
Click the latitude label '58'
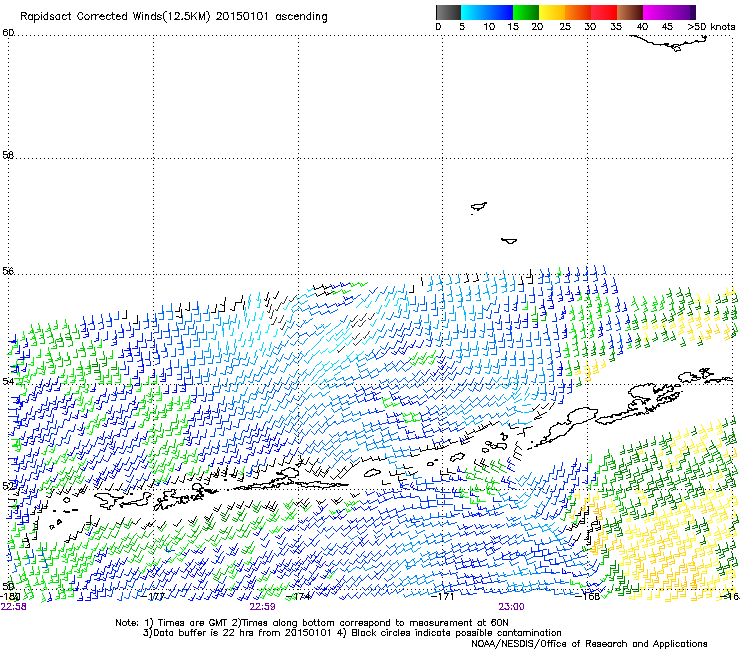coord(8,155)
